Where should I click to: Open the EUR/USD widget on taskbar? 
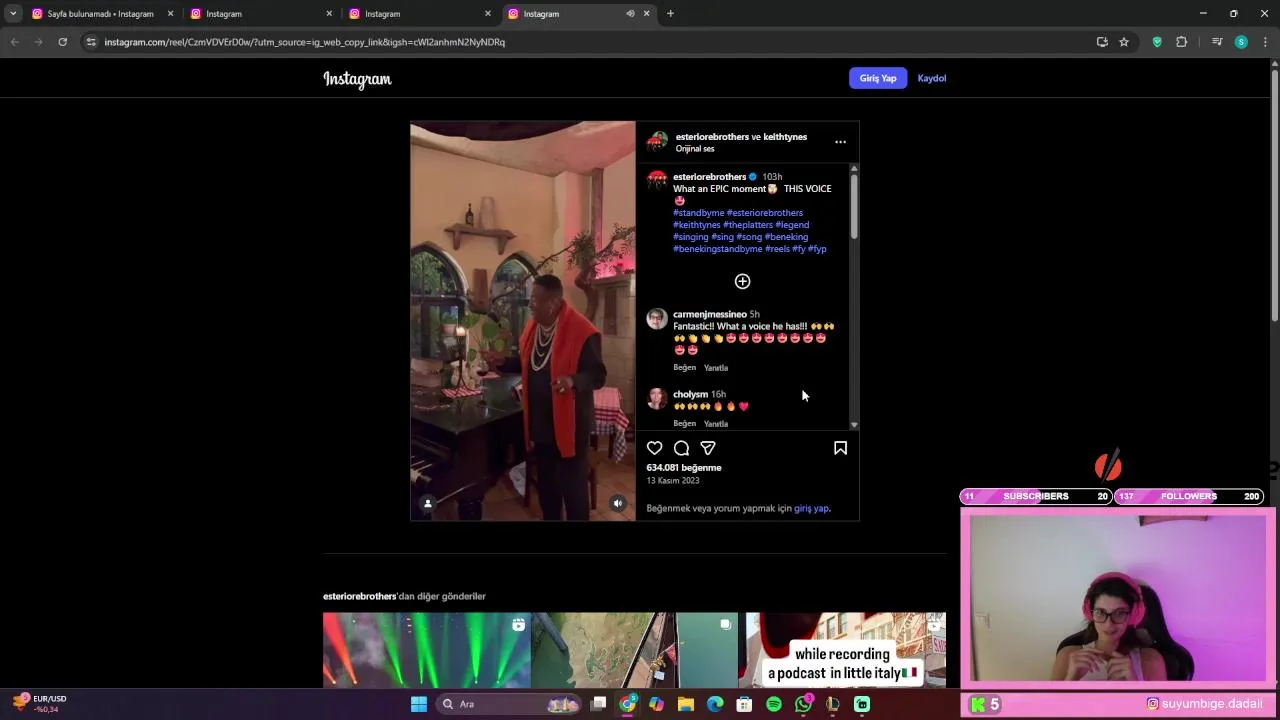(x=40, y=704)
